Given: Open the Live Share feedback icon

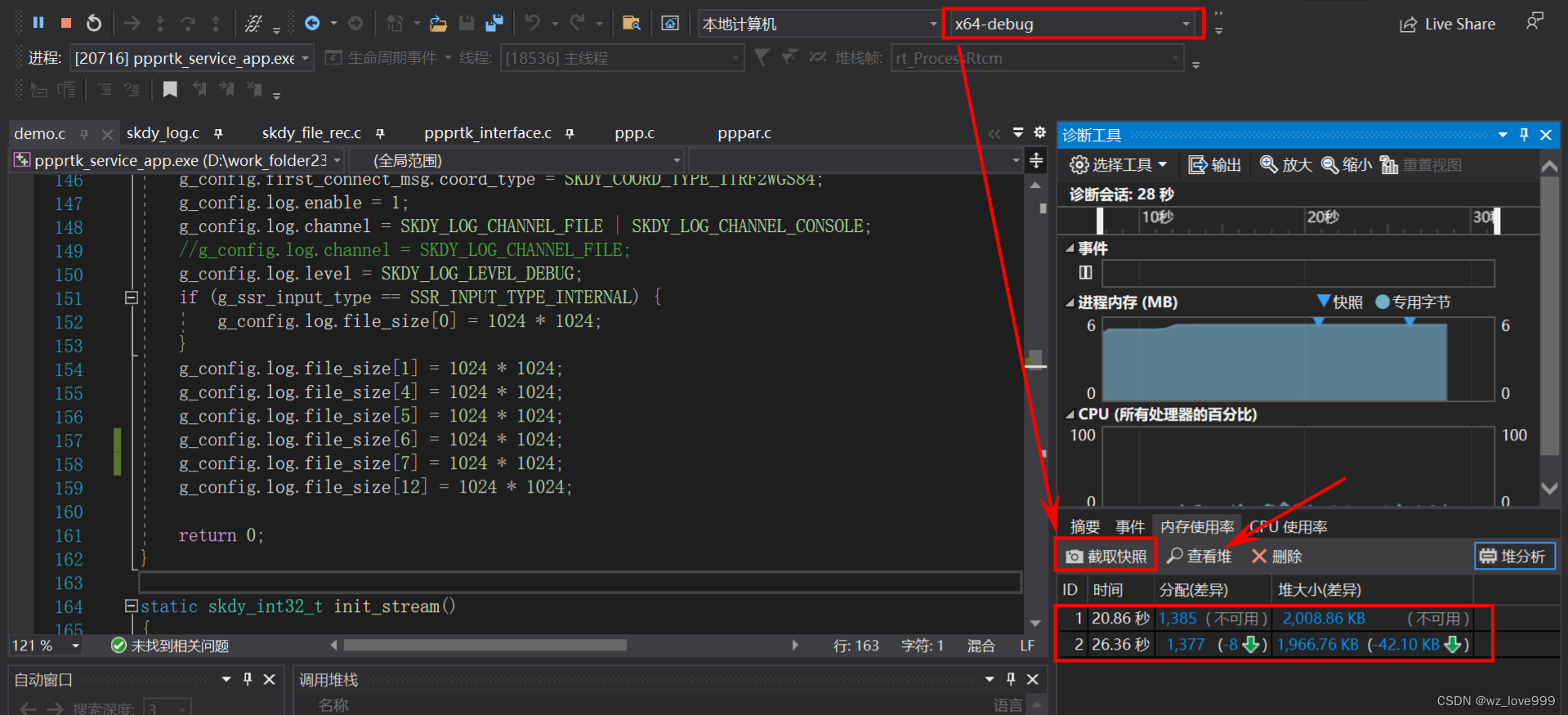Looking at the screenshot, I should [x=1534, y=21].
